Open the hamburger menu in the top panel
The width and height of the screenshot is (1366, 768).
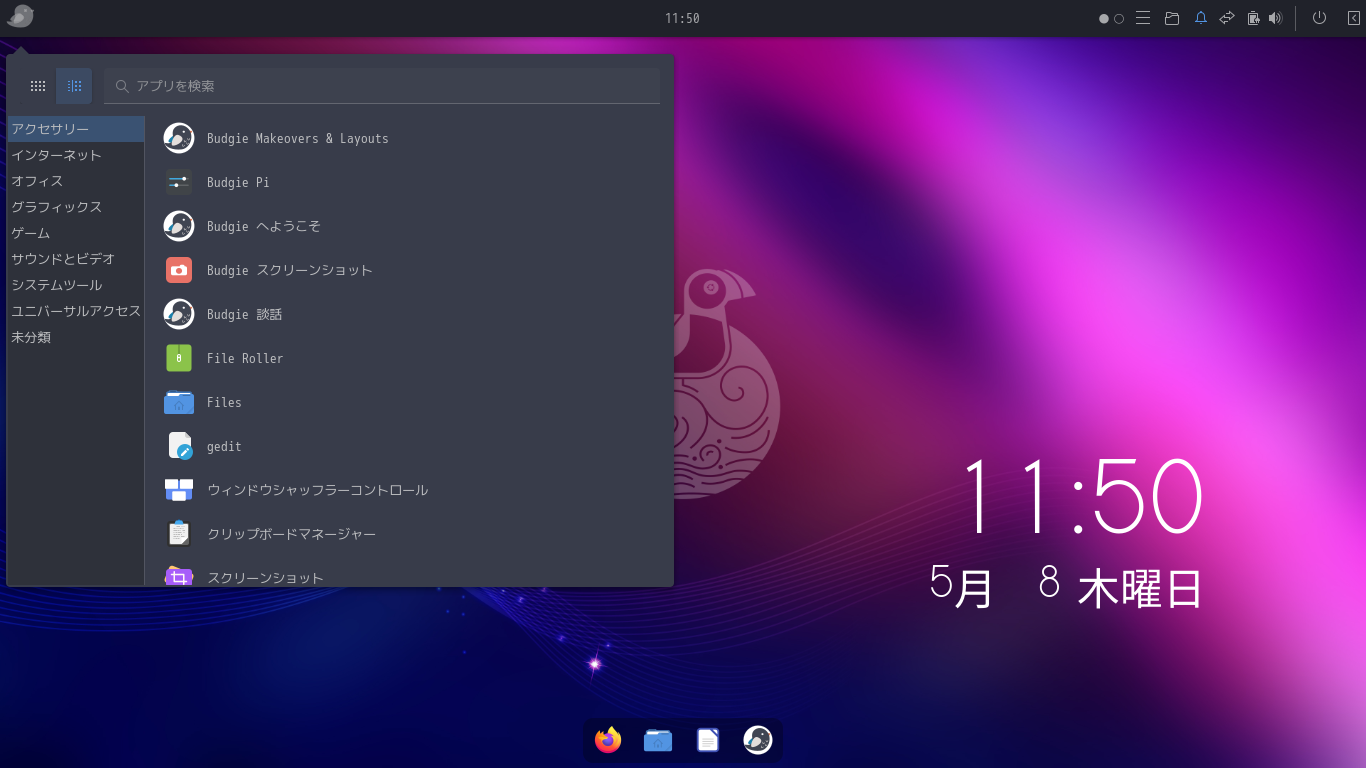[x=1142, y=17]
